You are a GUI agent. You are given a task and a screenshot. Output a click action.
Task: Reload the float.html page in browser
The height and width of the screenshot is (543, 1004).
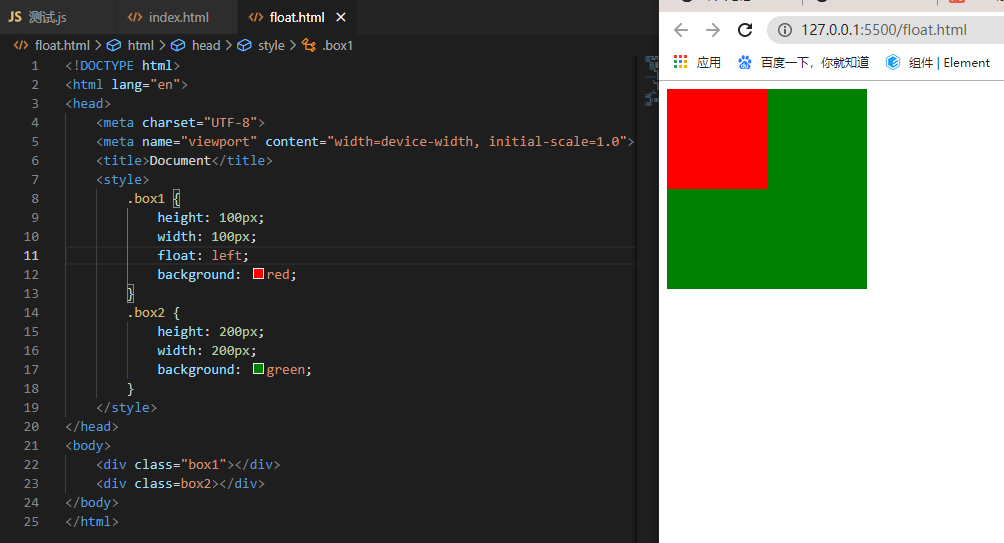point(745,30)
